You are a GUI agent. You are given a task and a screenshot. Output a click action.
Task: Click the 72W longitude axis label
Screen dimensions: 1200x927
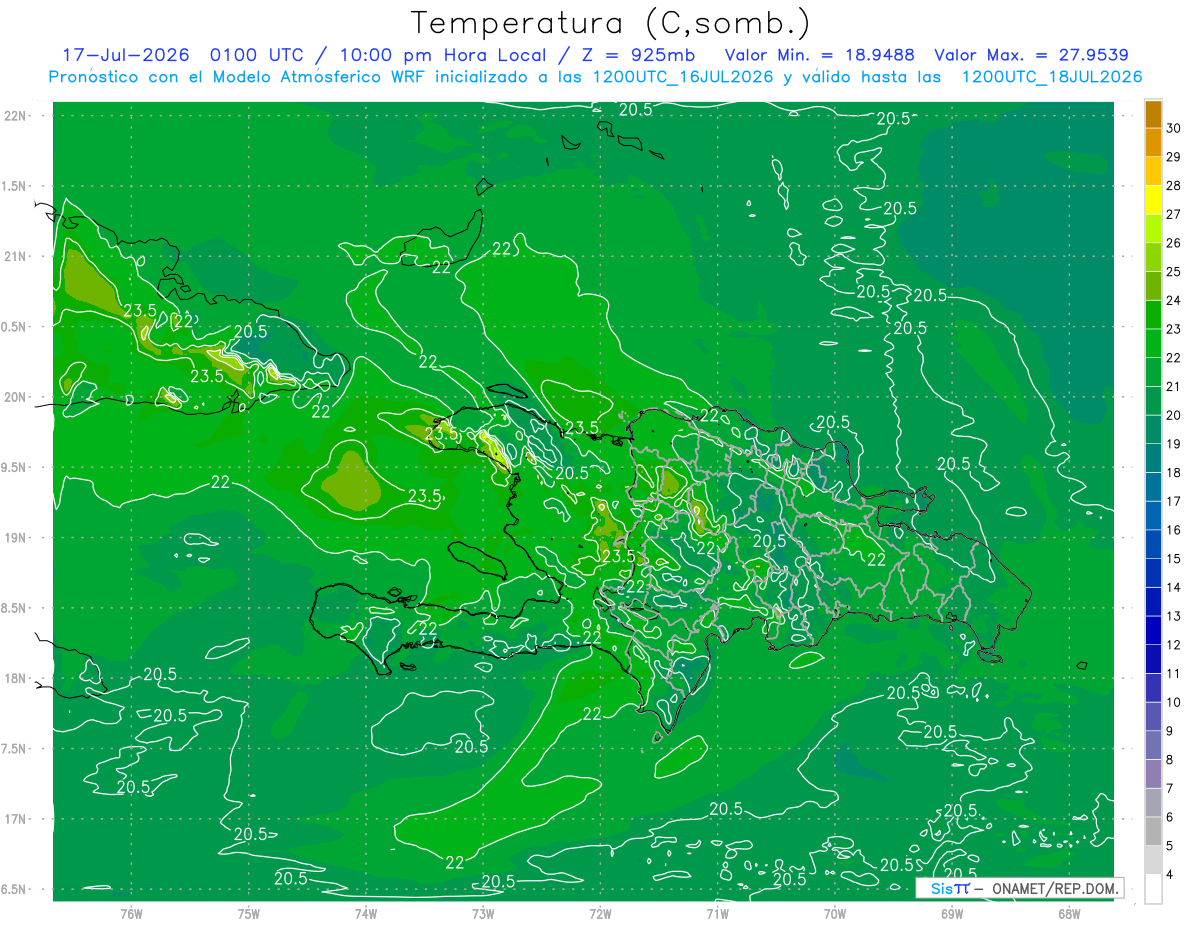click(600, 913)
